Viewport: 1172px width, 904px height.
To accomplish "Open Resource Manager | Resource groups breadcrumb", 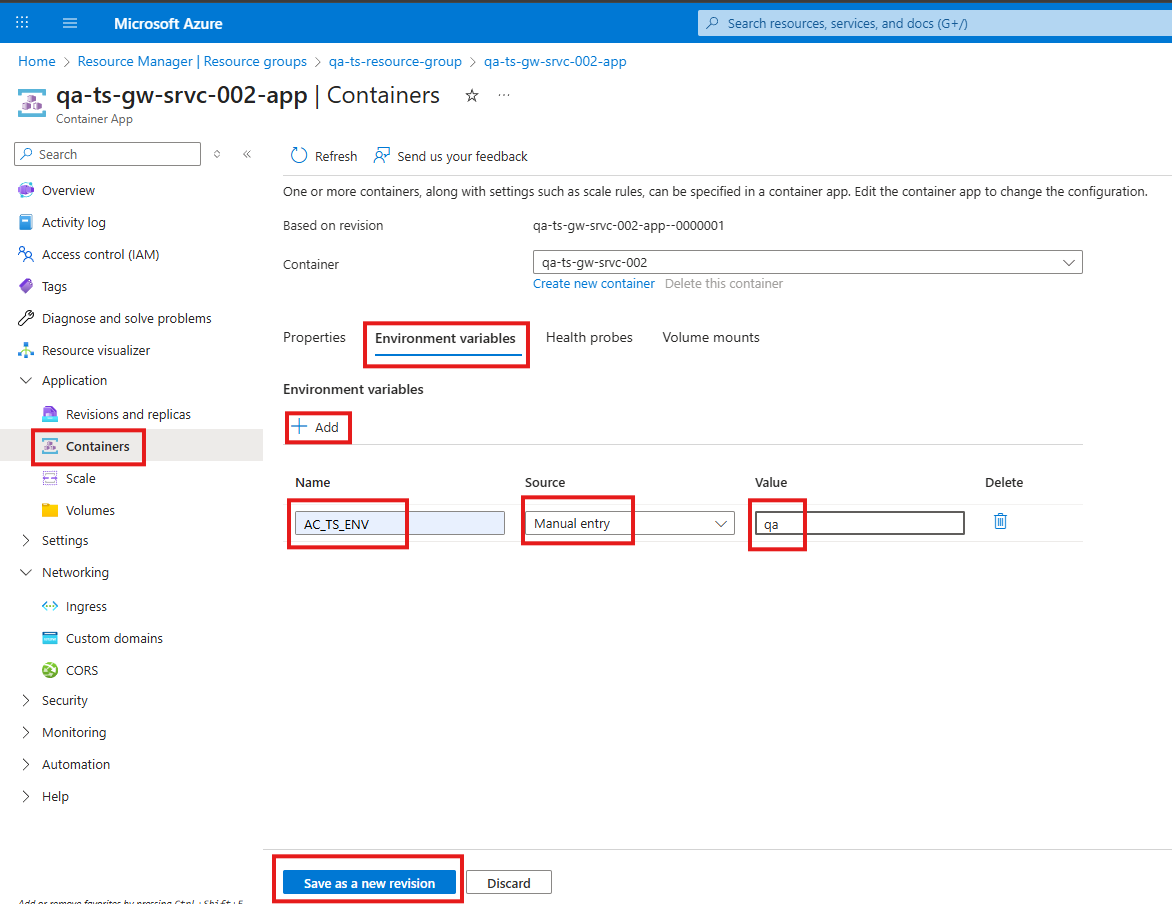I will point(192,61).
